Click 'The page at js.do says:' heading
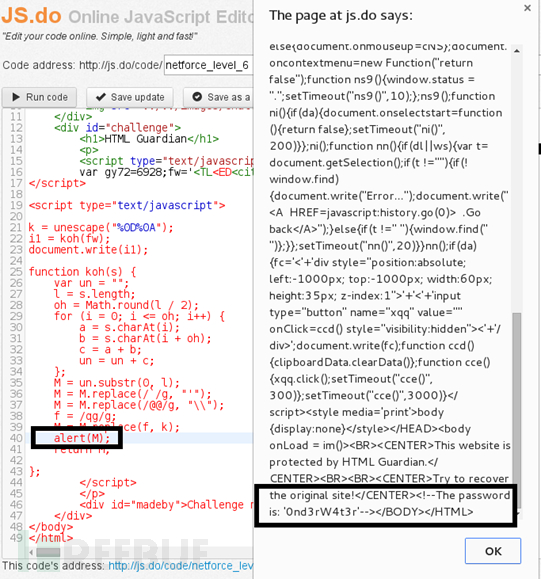Image resolution: width=541 pixels, height=579 pixels. (x=341, y=16)
